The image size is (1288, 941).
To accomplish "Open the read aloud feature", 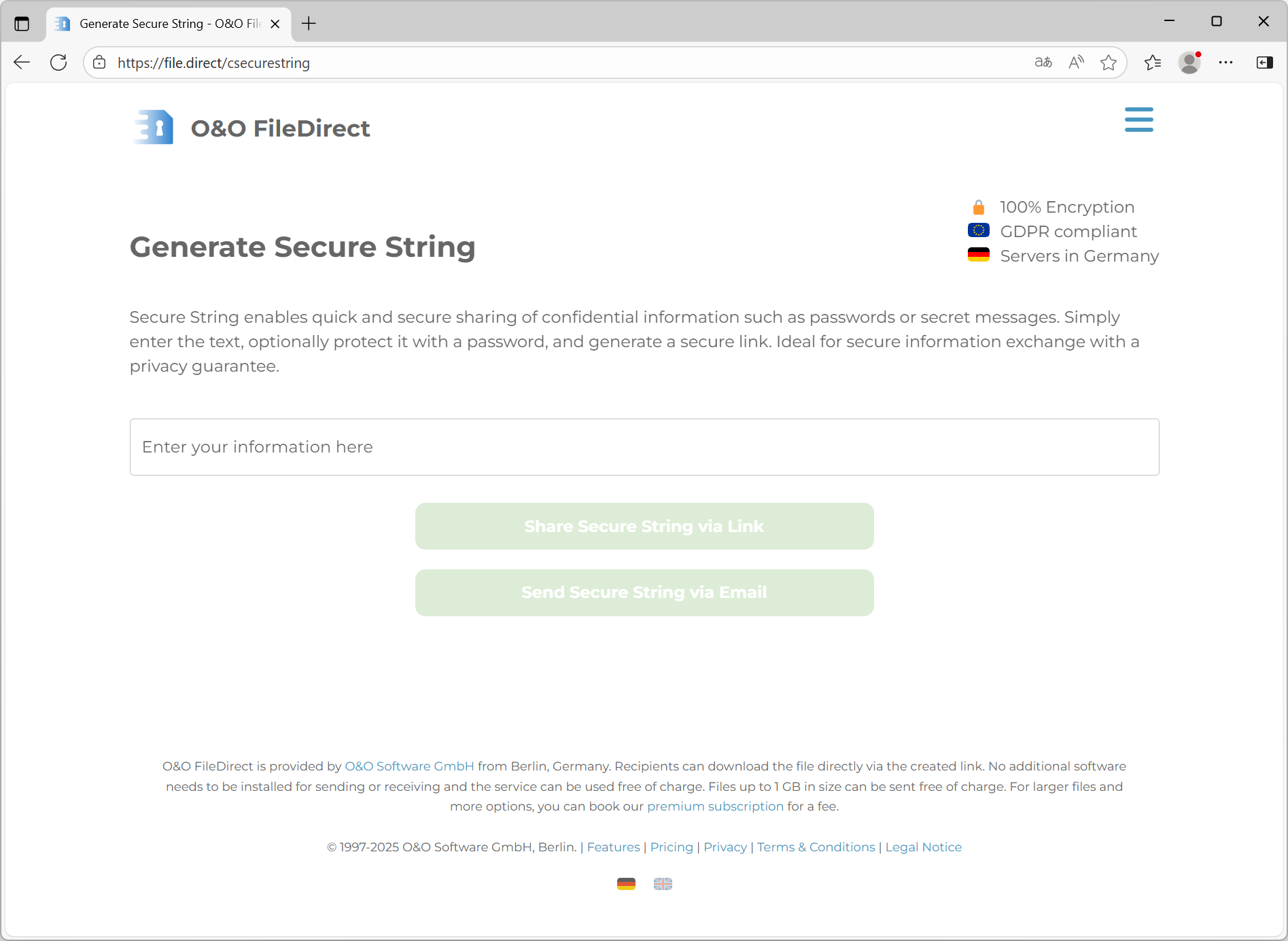I will 1076,63.
